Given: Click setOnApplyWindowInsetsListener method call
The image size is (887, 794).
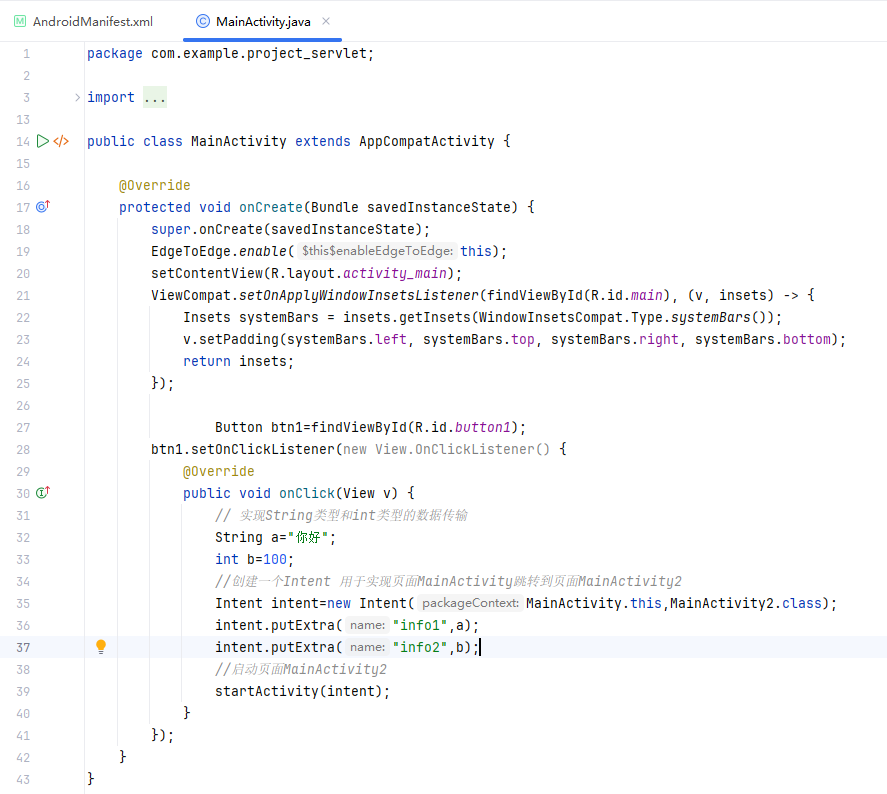Looking at the screenshot, I should (x=359, y=295).
